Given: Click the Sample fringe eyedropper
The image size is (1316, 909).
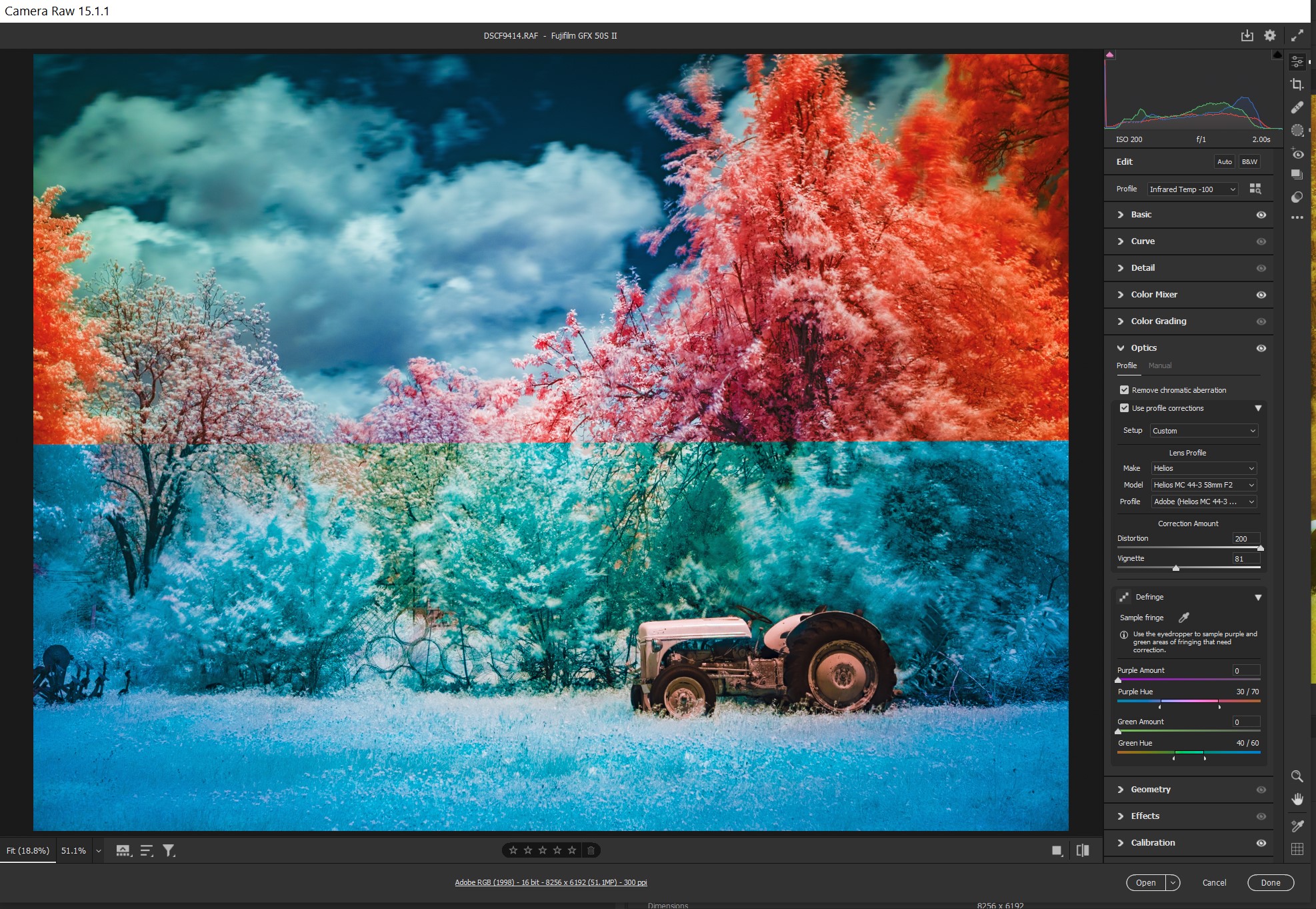Looking at the screenshot, I should click(x=1184, y=618).
